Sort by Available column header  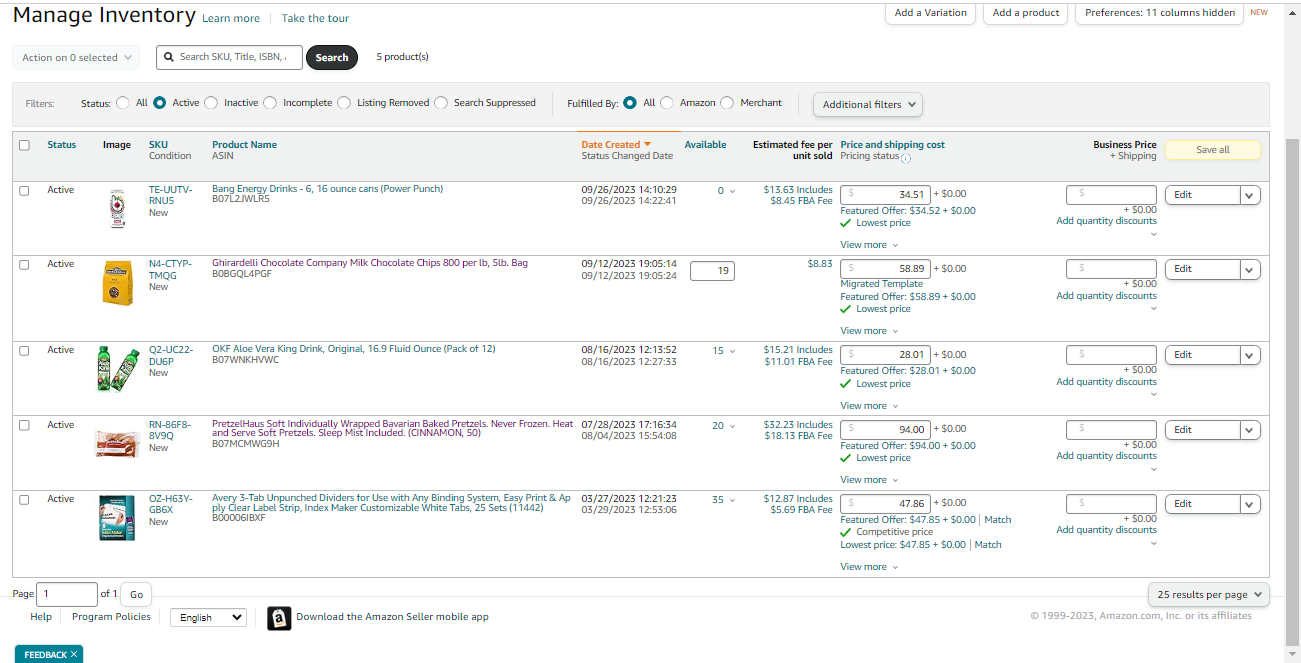point(705,145)
